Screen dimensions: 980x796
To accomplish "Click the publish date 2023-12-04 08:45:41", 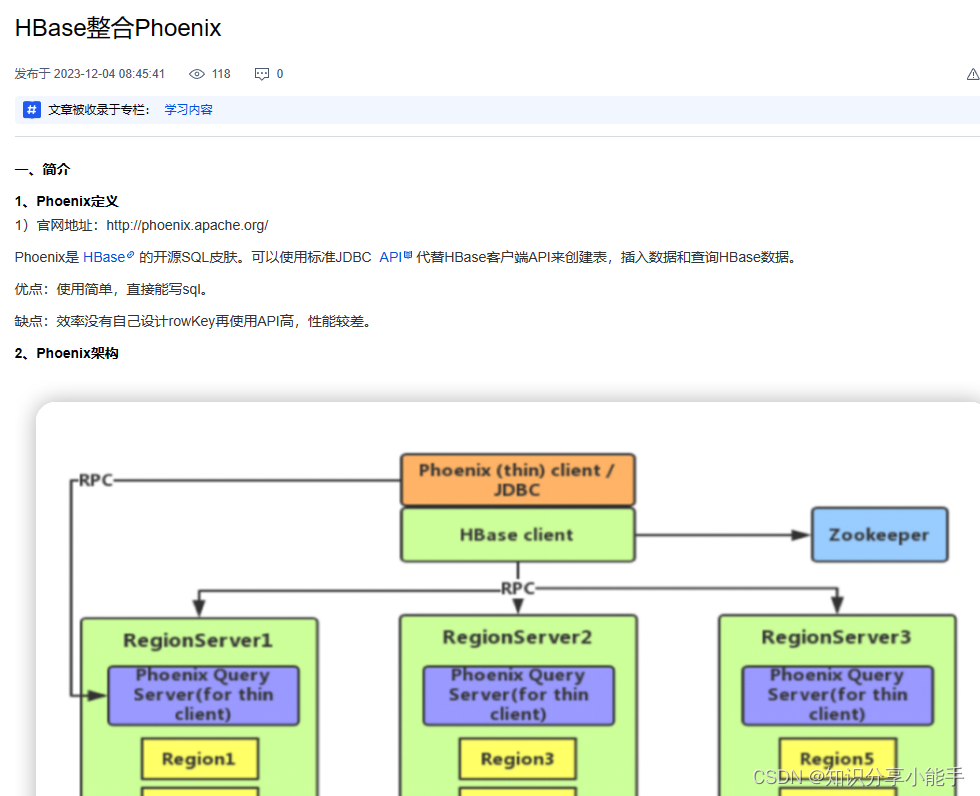I will pyautogui.click(x=109, y=74).
